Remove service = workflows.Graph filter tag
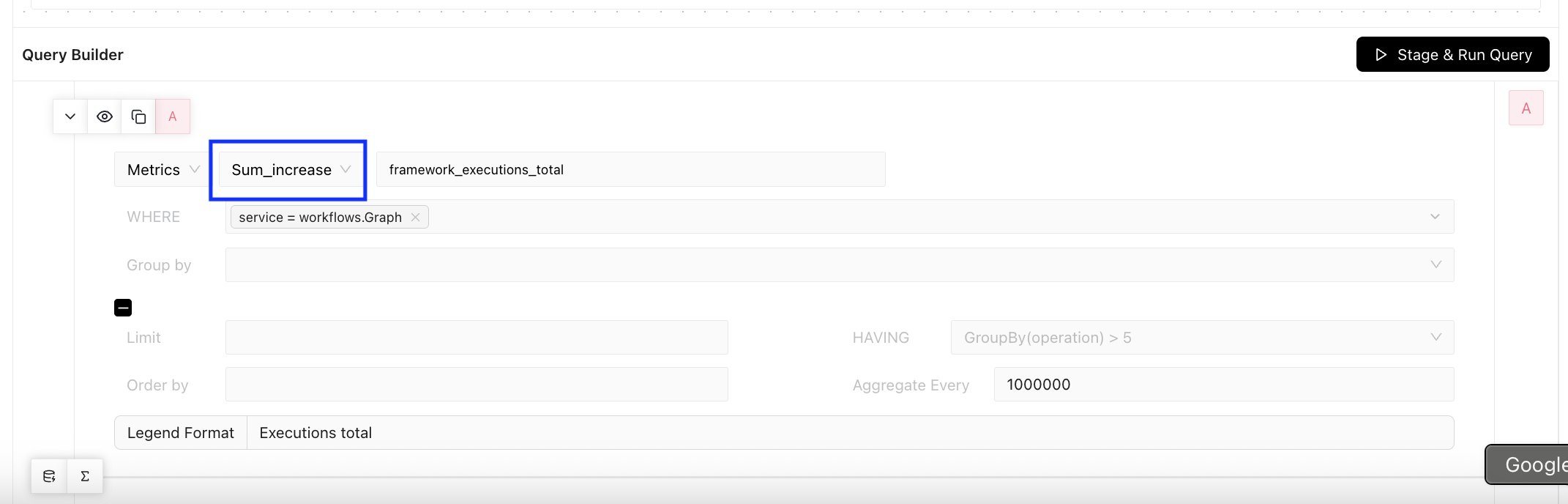This screenshot has height=504, width=1568. [415, 217]
